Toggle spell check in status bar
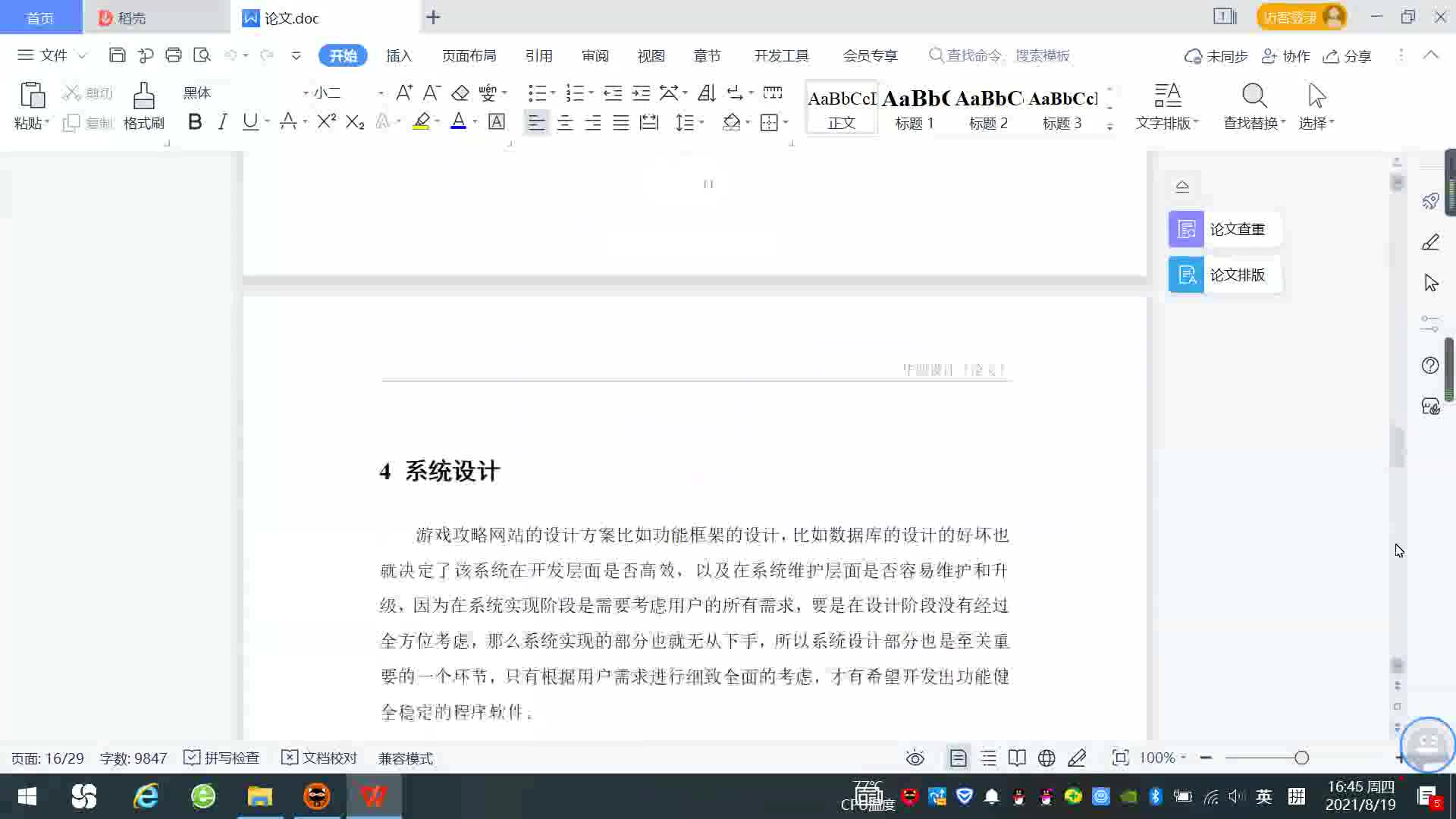The image size is (1456, 819). (221, 758)
